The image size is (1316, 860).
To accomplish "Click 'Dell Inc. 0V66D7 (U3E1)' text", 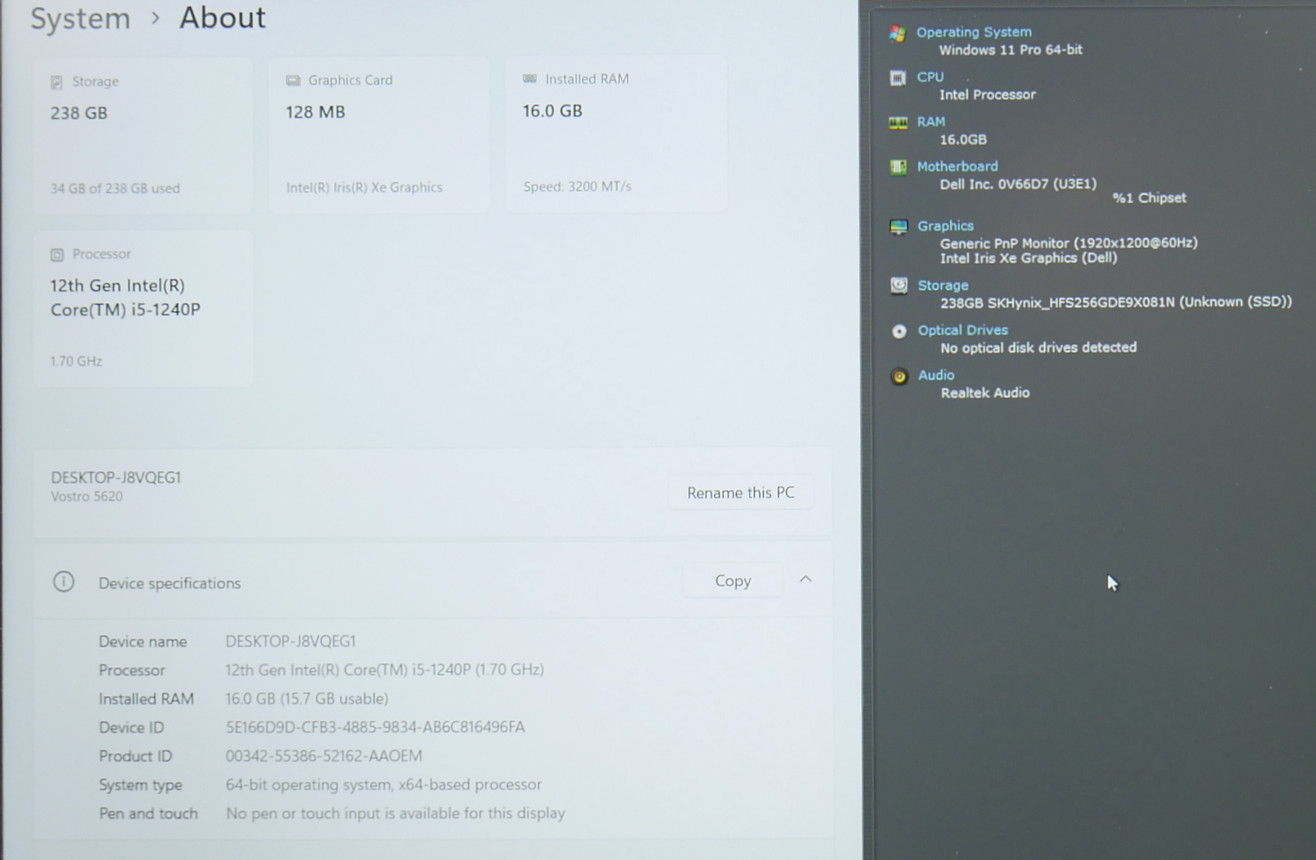I will click(1018, 184).
